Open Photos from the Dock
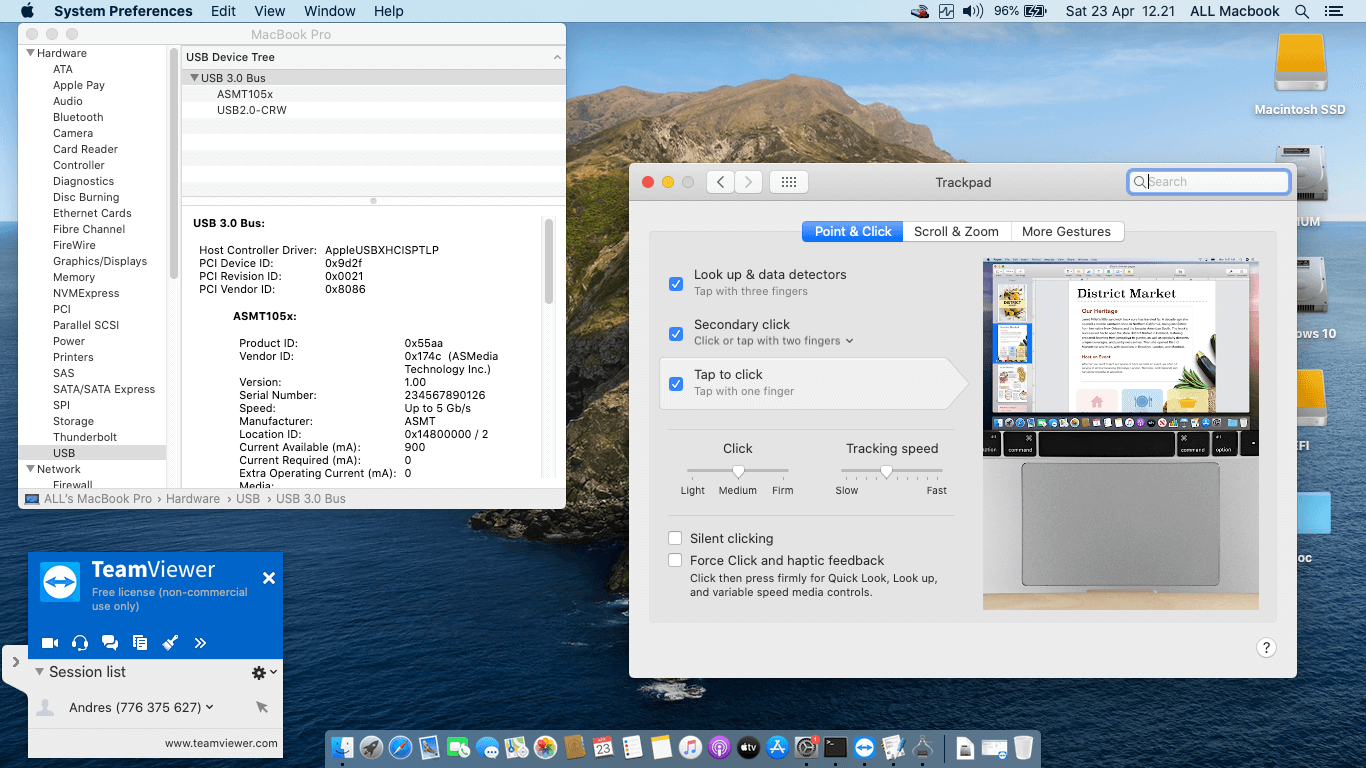The height and width of the screenshot is (768, 1366). click(545, 747)
